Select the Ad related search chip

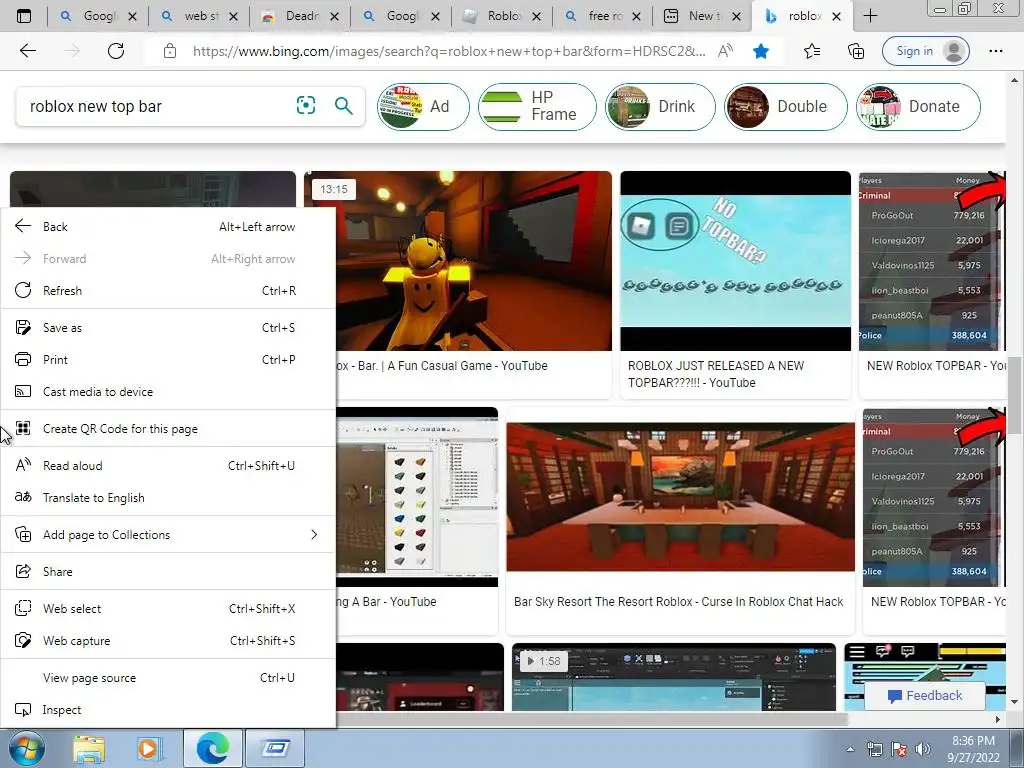pos(423,106)
